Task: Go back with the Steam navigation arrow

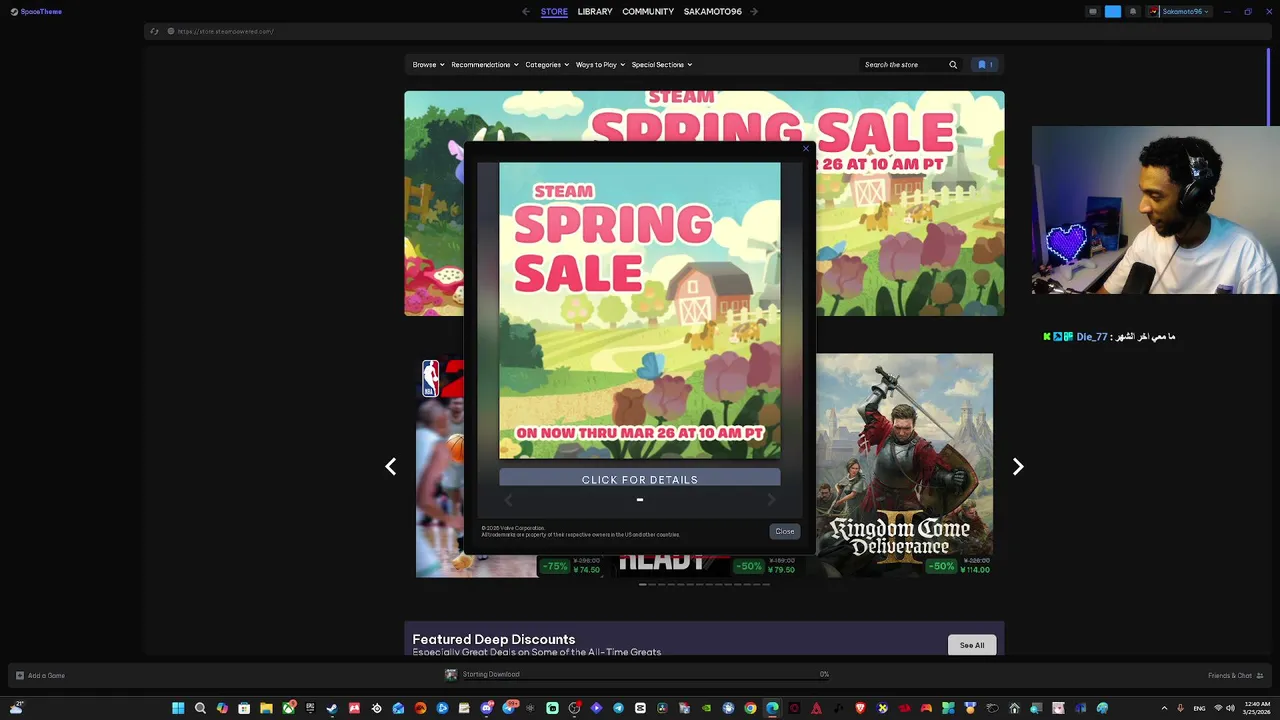Action: pyautogui.click(x=526, y=12)
